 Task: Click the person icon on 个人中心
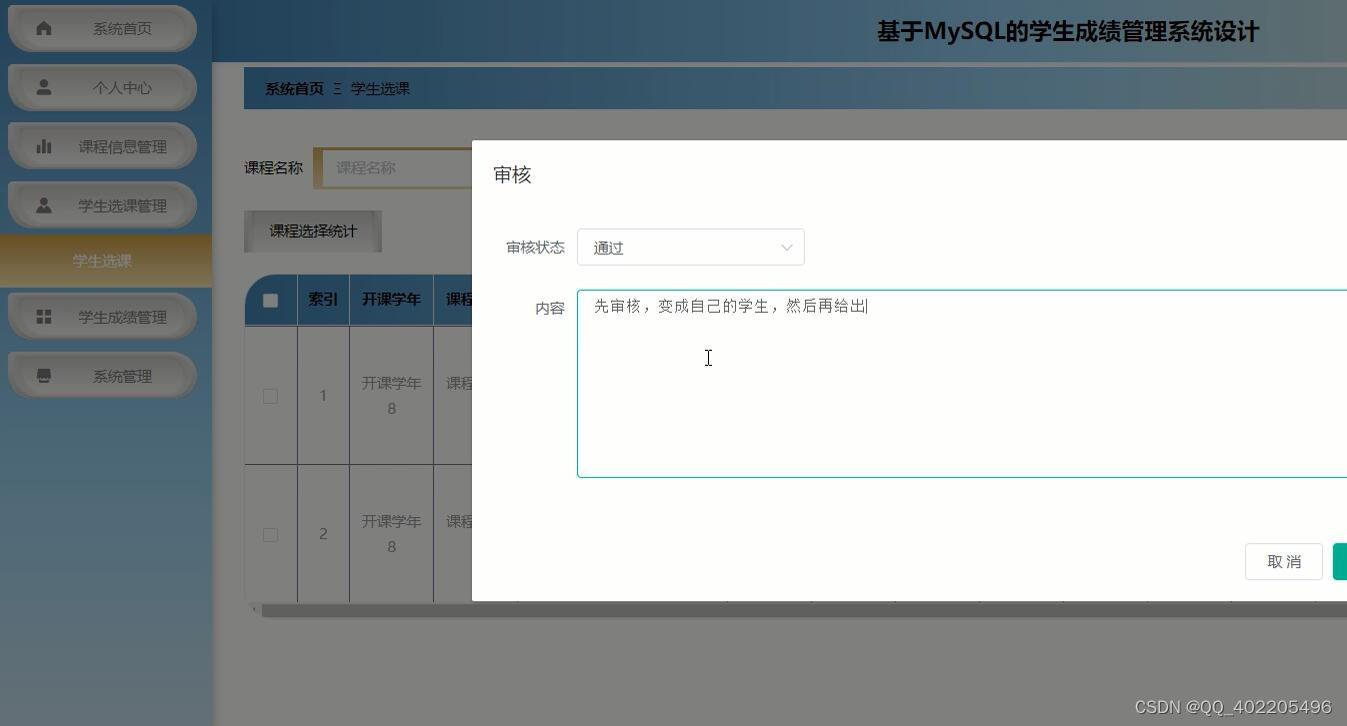44,87
